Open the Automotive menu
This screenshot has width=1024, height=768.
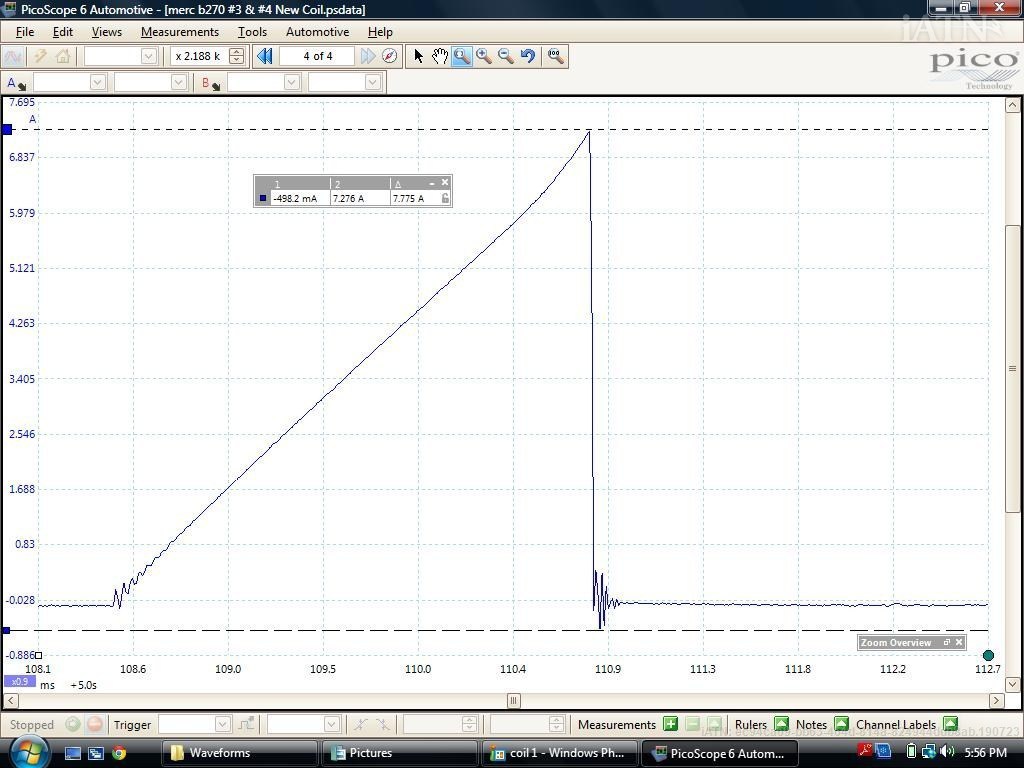317,32
